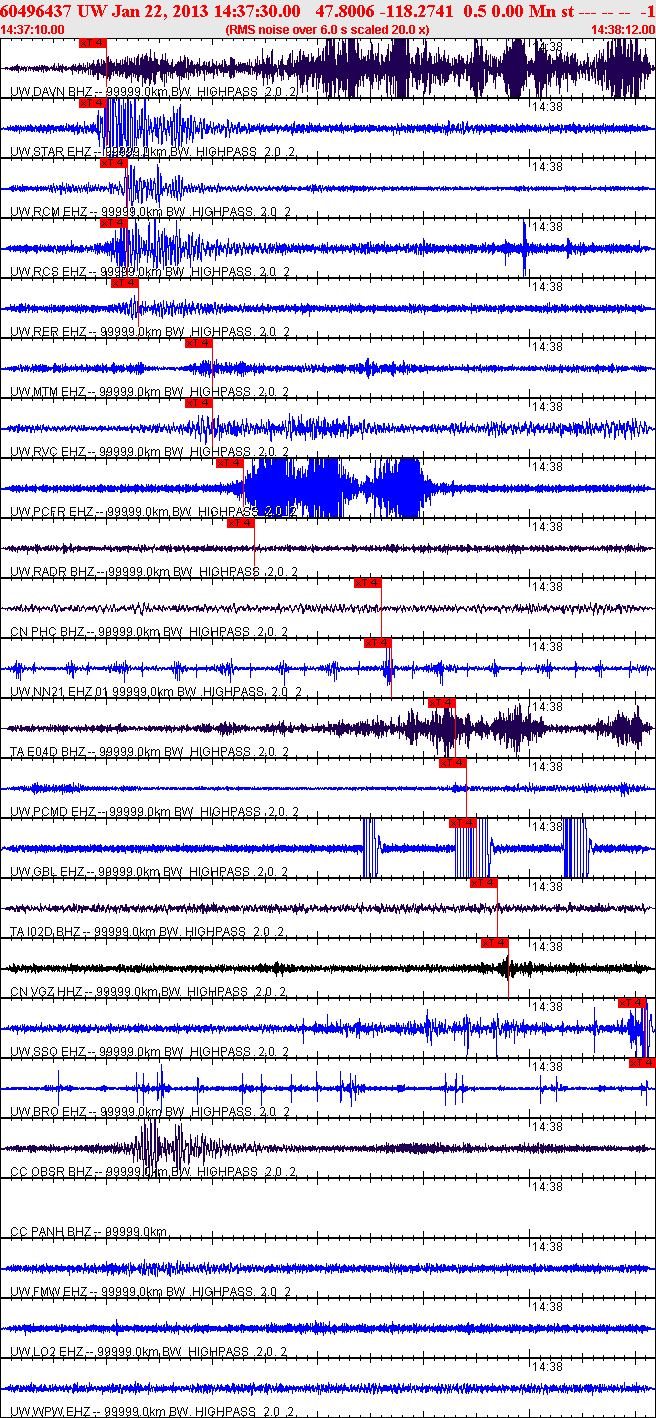Image resolution: width=656 pixels, height=1418 pixels.
Task: Select the red pick flag on the VGZ trace
Action: click(495, 943)
